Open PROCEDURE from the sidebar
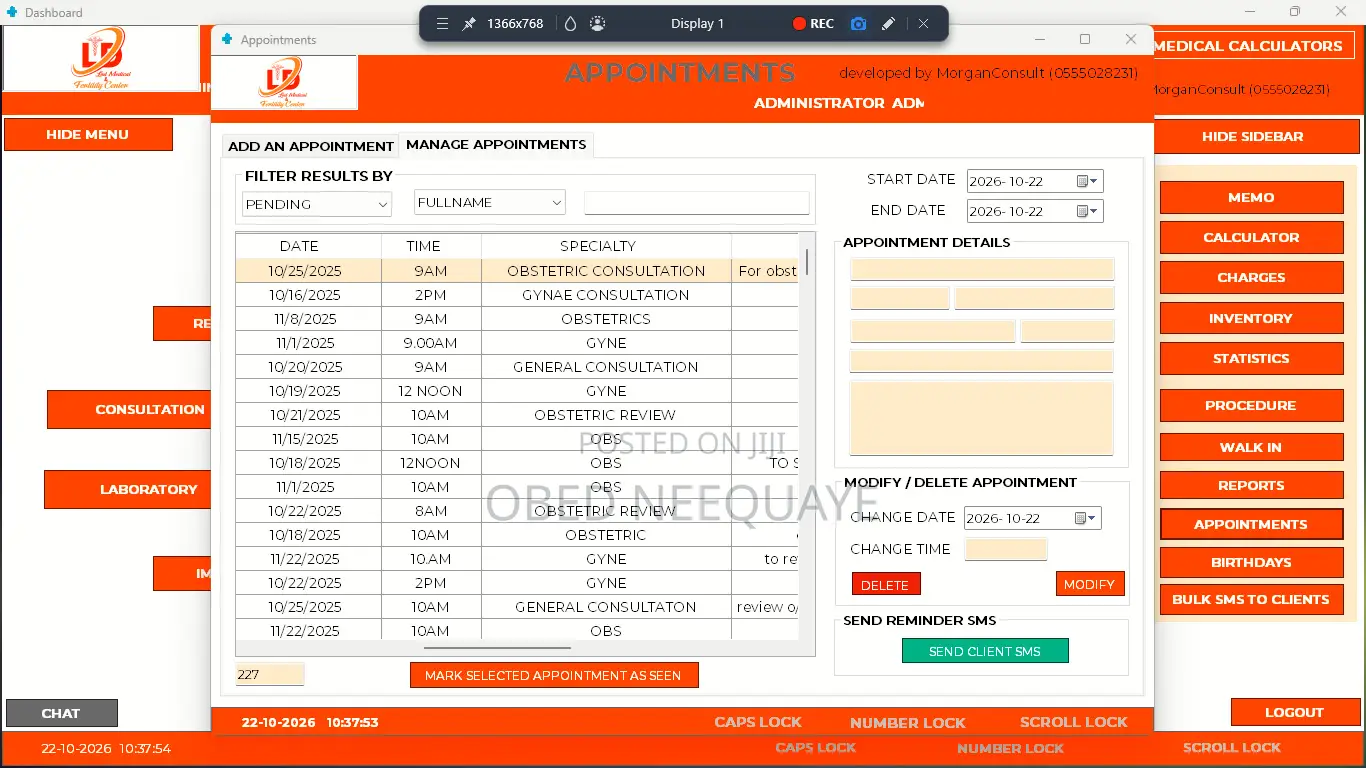The height and width of the screenshot is (768, 1366). [x=1251, y=405]
